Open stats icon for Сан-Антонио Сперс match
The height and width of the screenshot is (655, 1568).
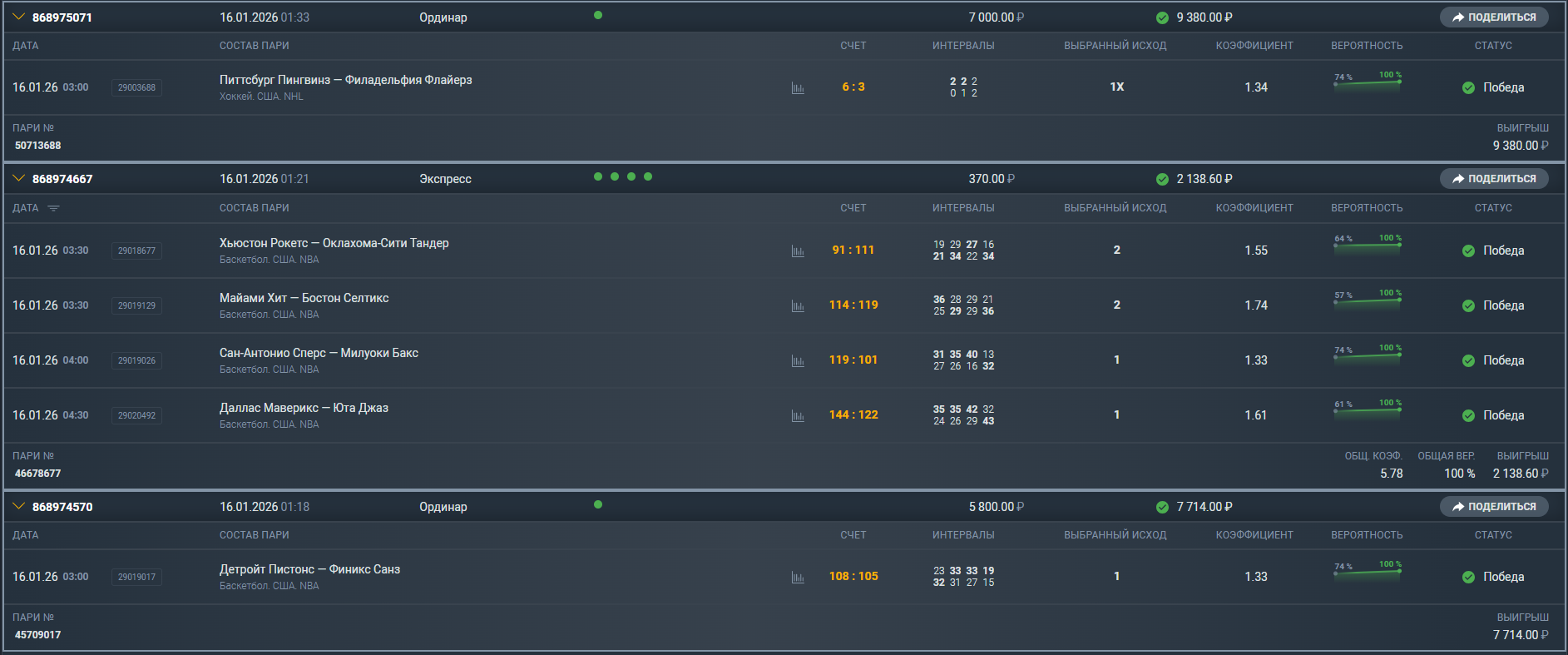pos(798,361)
